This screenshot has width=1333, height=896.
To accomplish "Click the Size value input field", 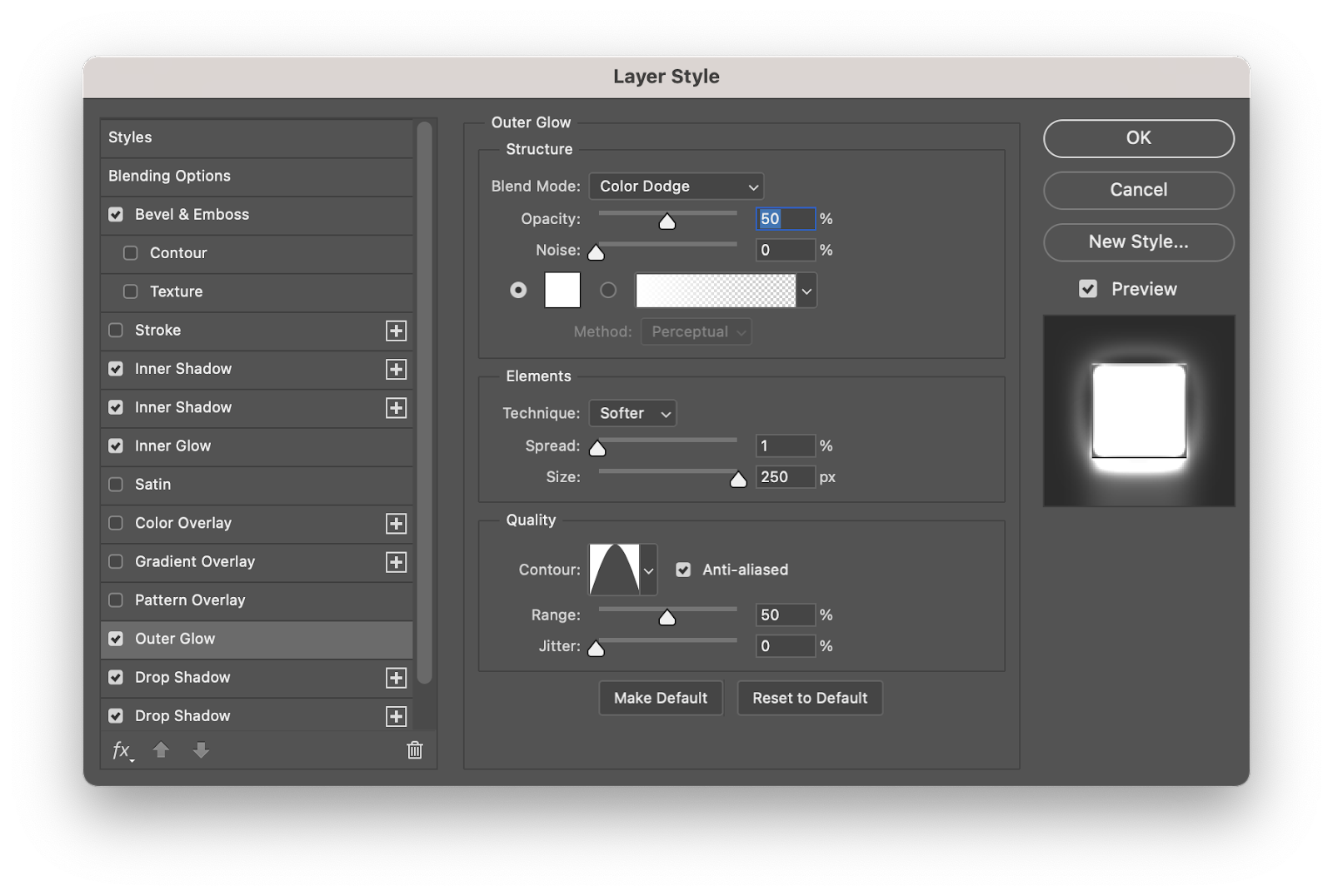I will [x=784, y=477].
